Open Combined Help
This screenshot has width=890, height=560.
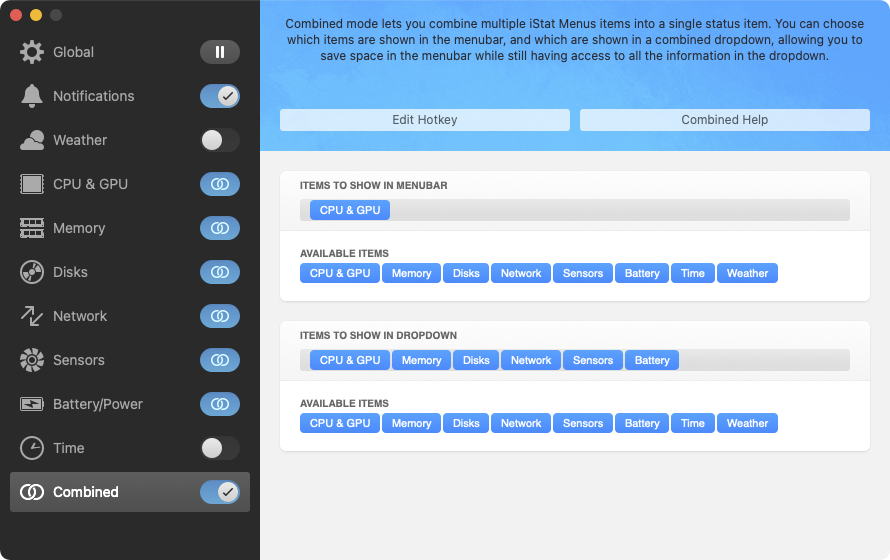coord(725,120)
